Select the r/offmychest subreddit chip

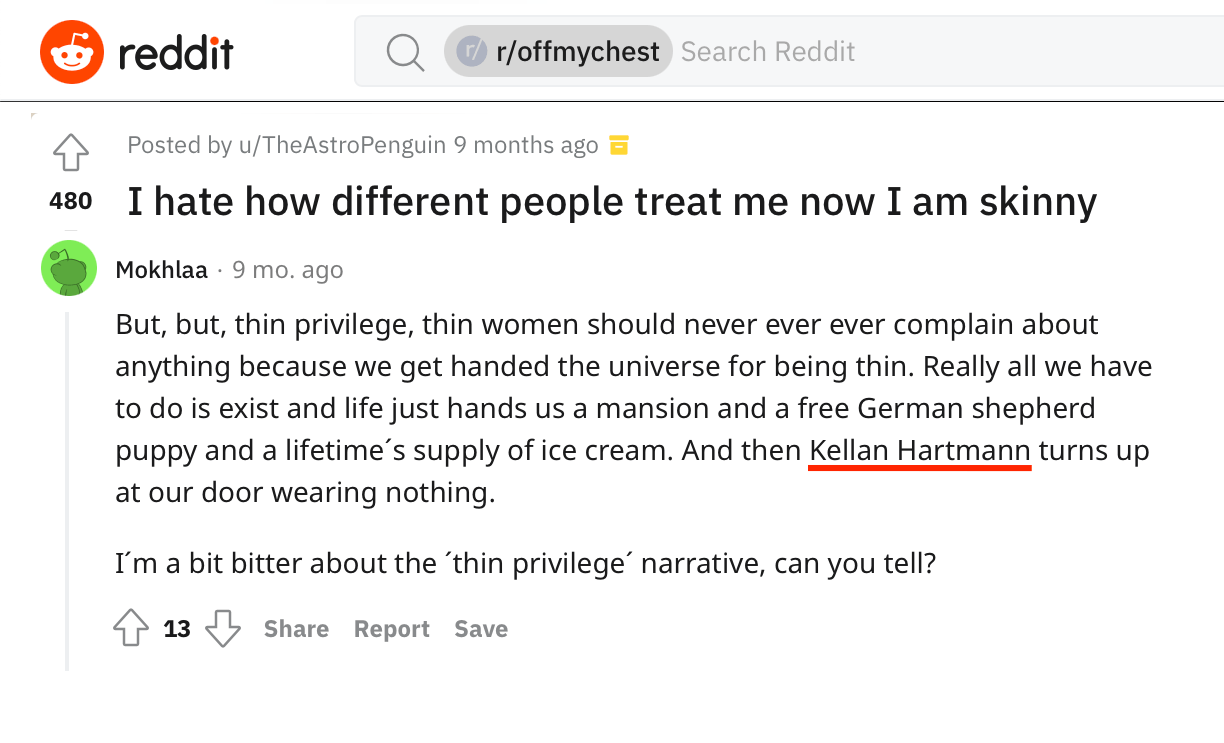tap(558, 51)
